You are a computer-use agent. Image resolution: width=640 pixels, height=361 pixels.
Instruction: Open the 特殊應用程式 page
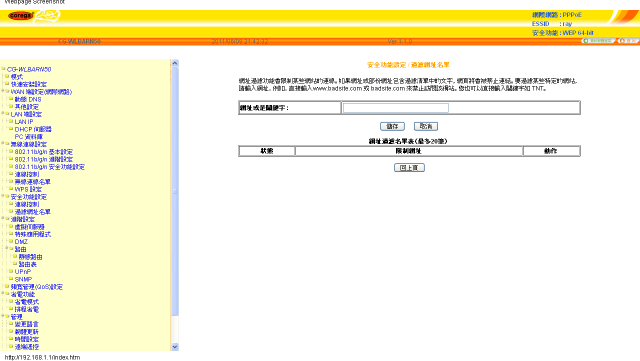[33, 234]
